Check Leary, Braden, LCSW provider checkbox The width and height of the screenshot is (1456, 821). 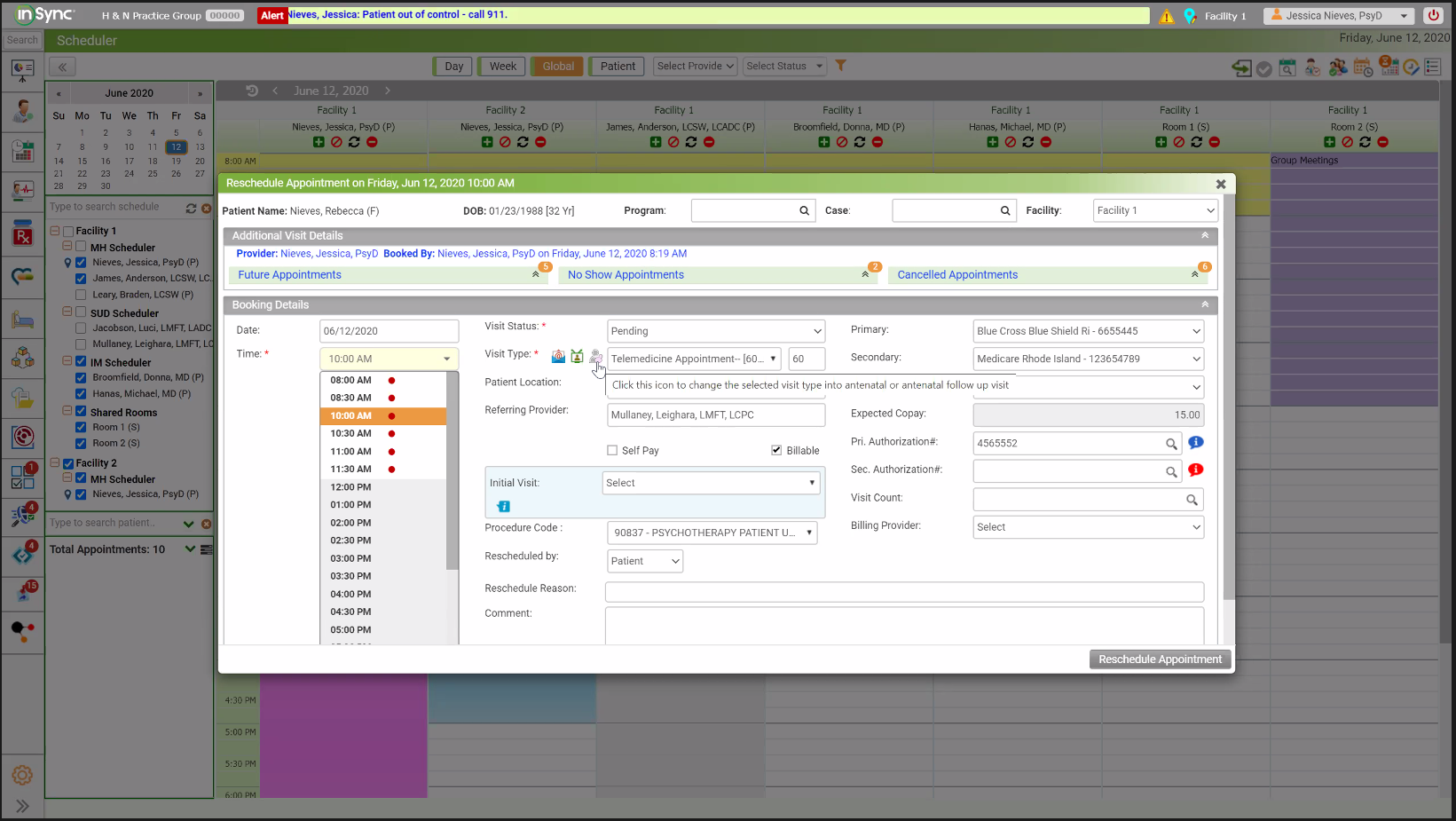81,295
